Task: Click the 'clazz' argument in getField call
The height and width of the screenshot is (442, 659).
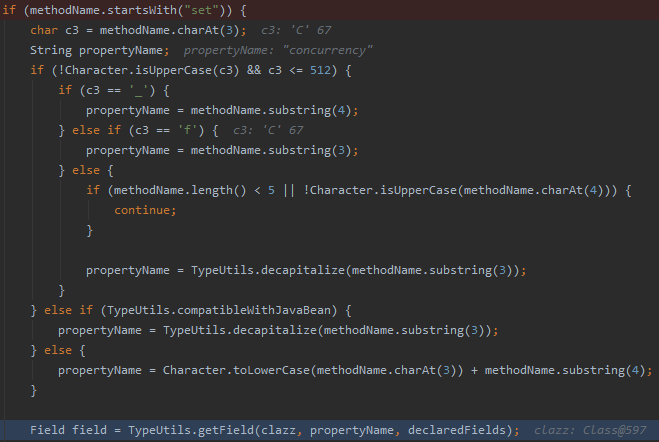Action: coord(278,430)
